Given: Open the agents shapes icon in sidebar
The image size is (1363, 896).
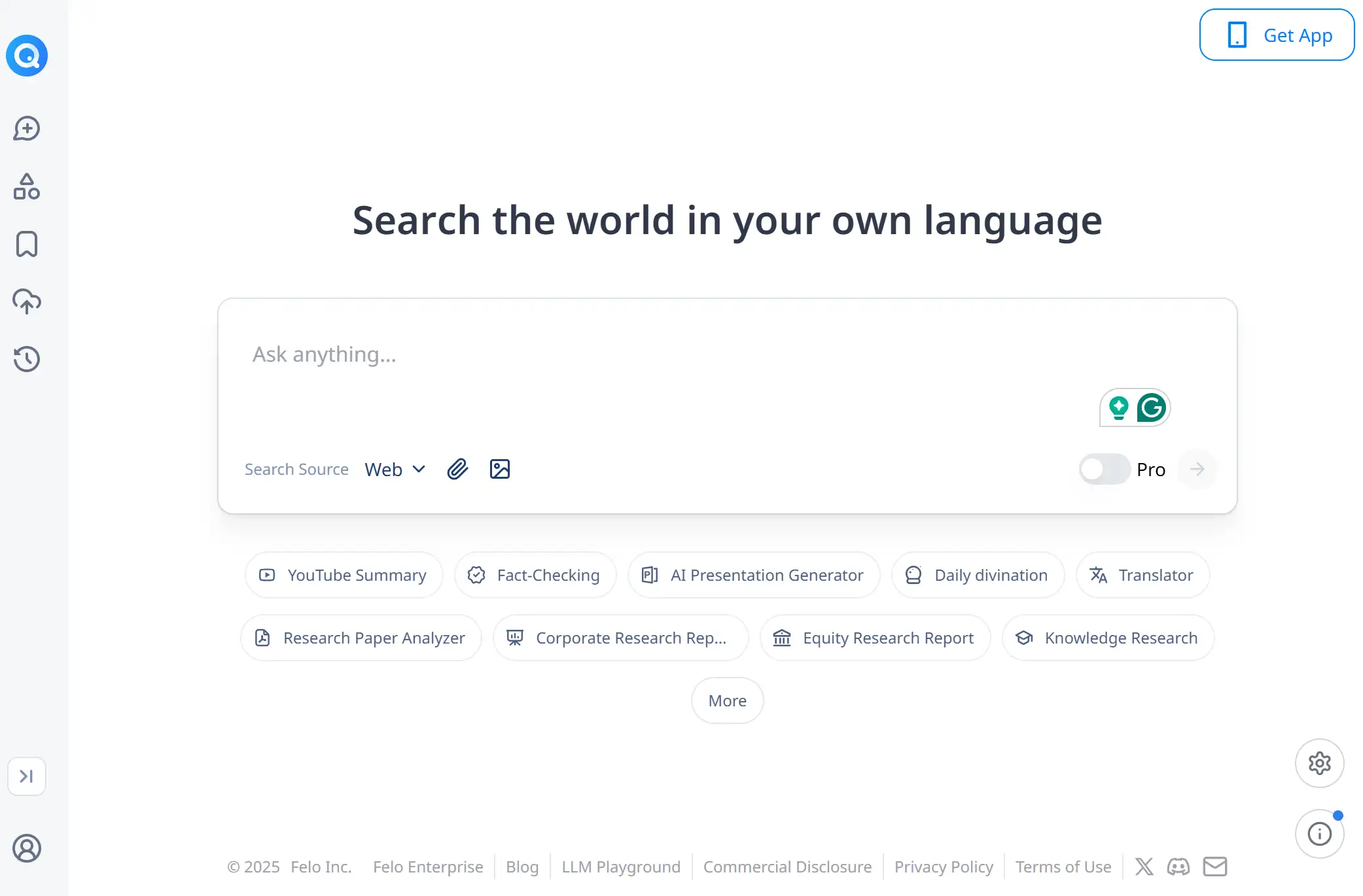Looking at the screenshot, I should pos(27,186).
